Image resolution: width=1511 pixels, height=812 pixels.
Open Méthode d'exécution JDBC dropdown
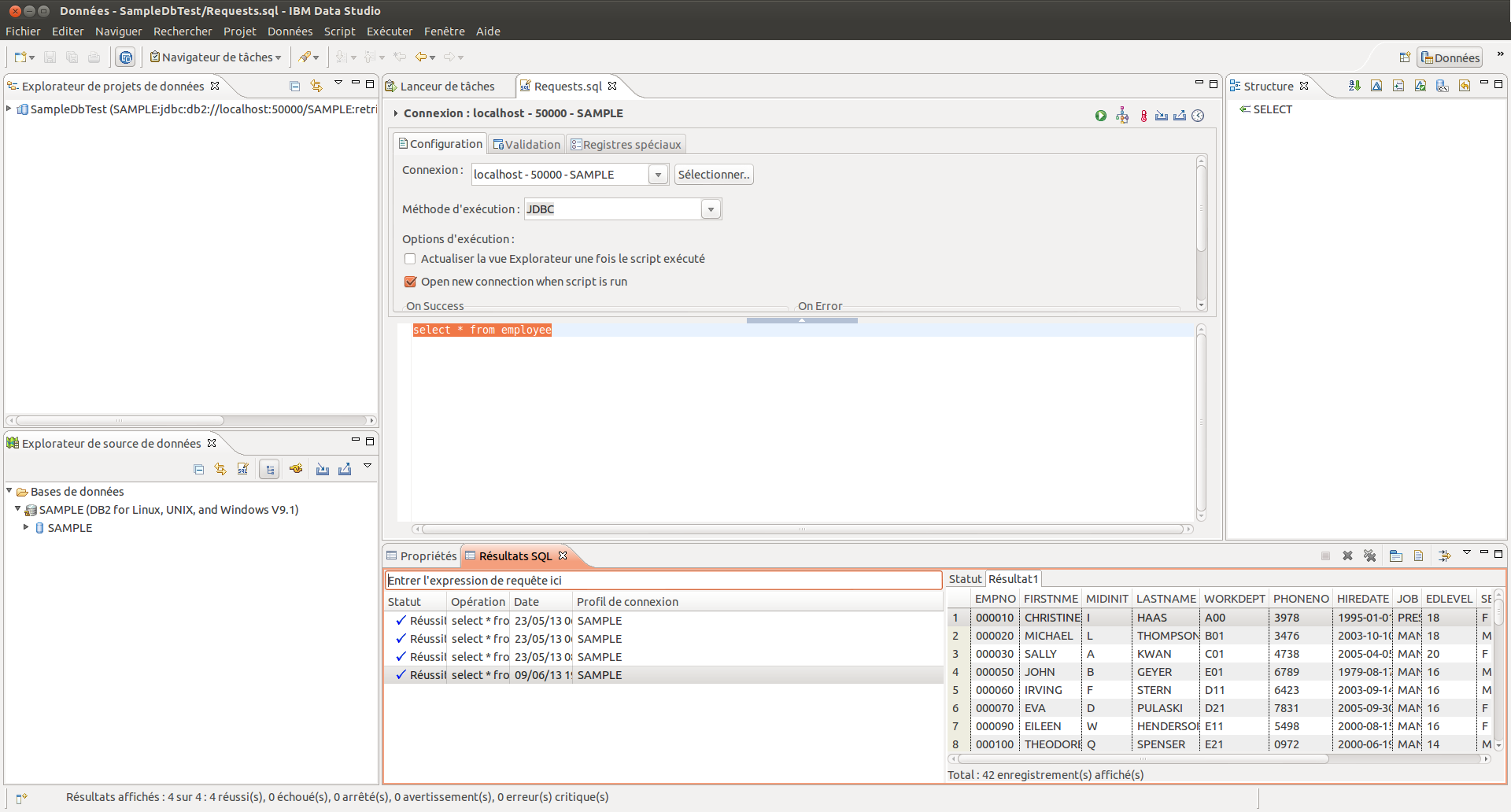[x=711, y=209]
